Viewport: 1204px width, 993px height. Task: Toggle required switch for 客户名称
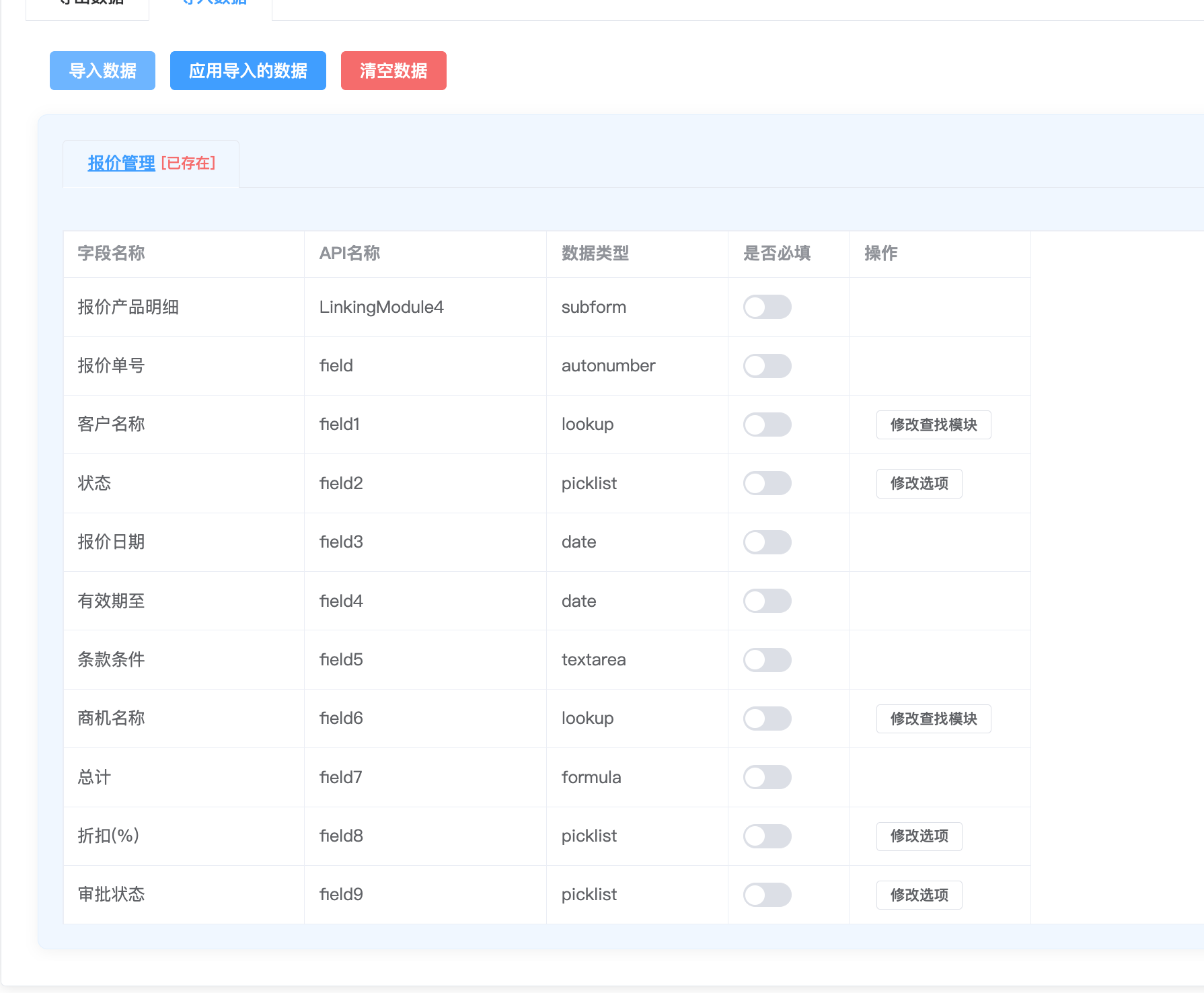pos(767,425)
